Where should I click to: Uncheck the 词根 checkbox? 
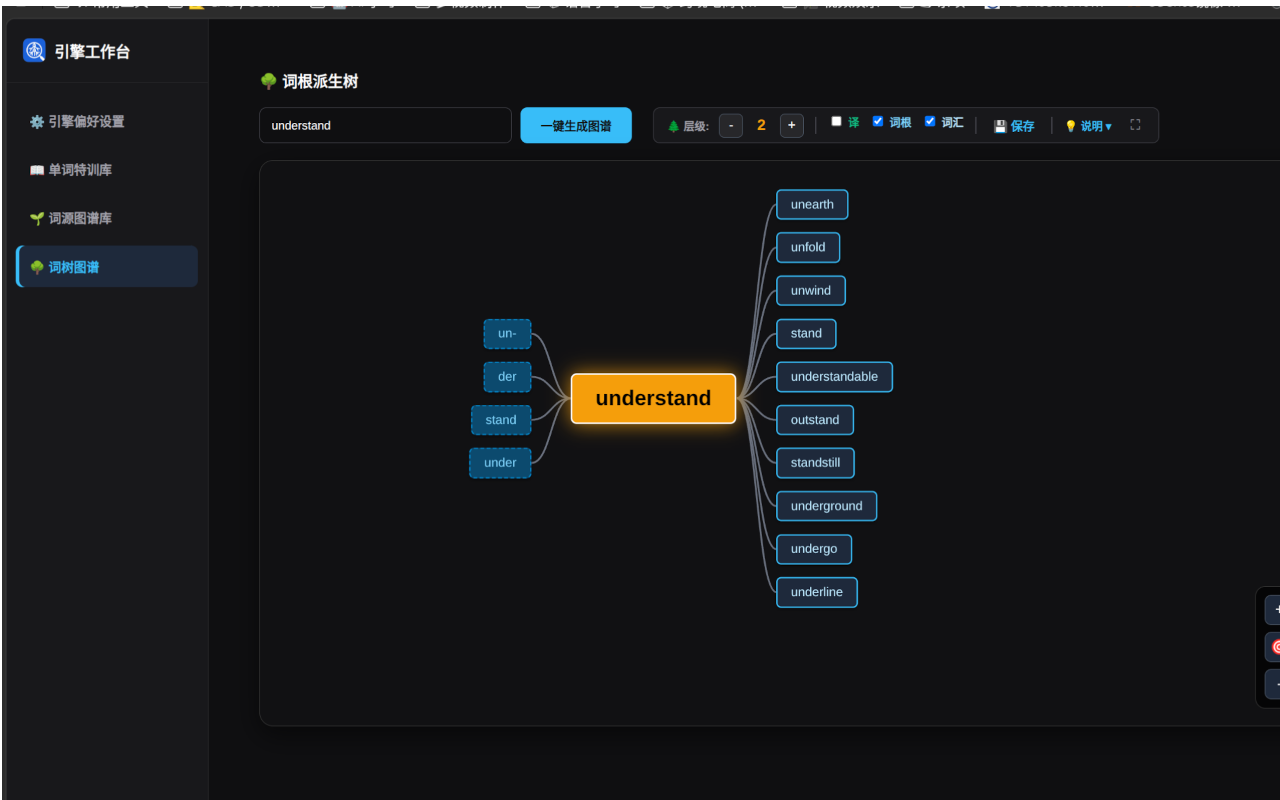878,122
